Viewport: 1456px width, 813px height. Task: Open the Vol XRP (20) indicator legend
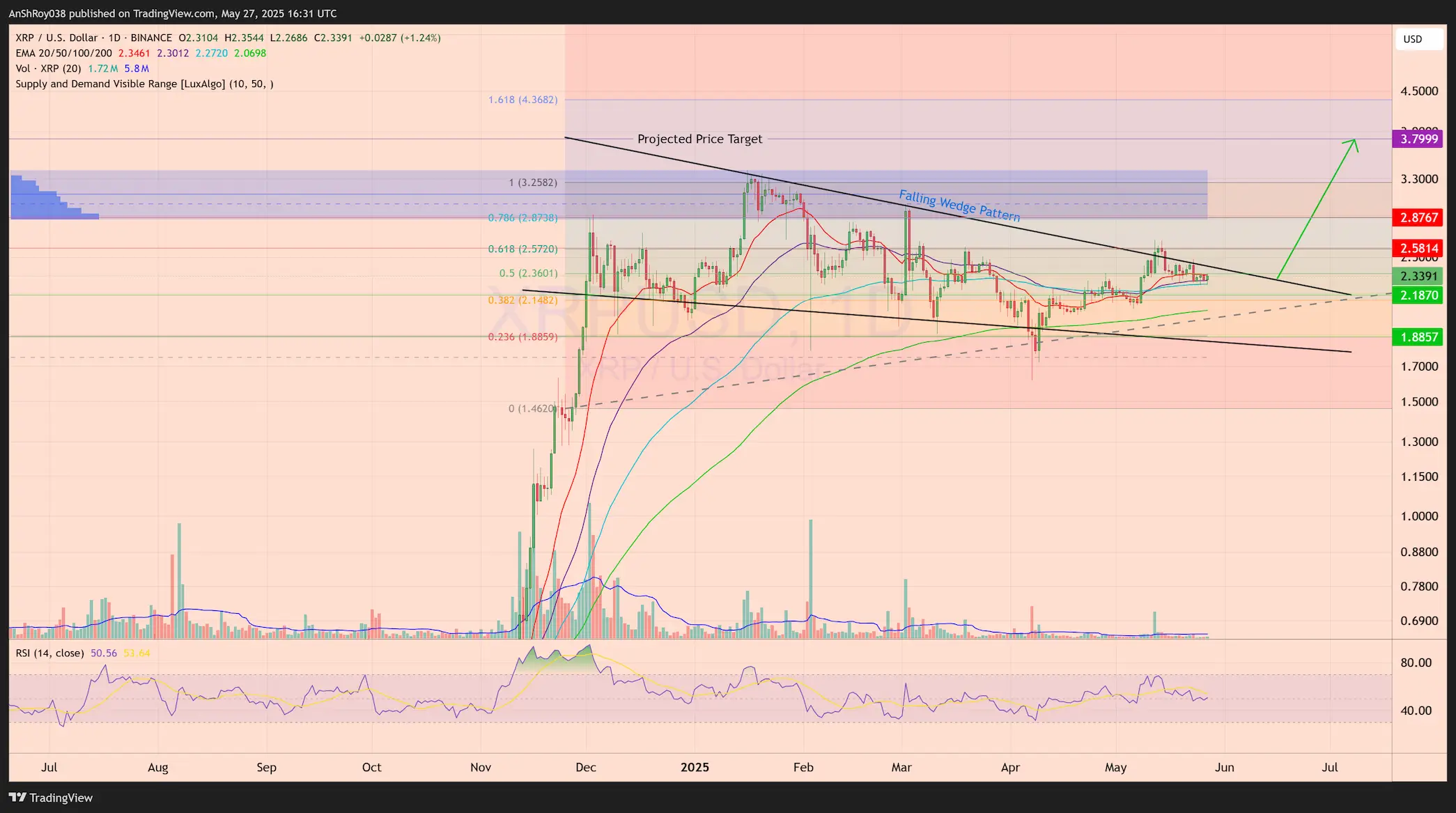click(x=49, y=69)
